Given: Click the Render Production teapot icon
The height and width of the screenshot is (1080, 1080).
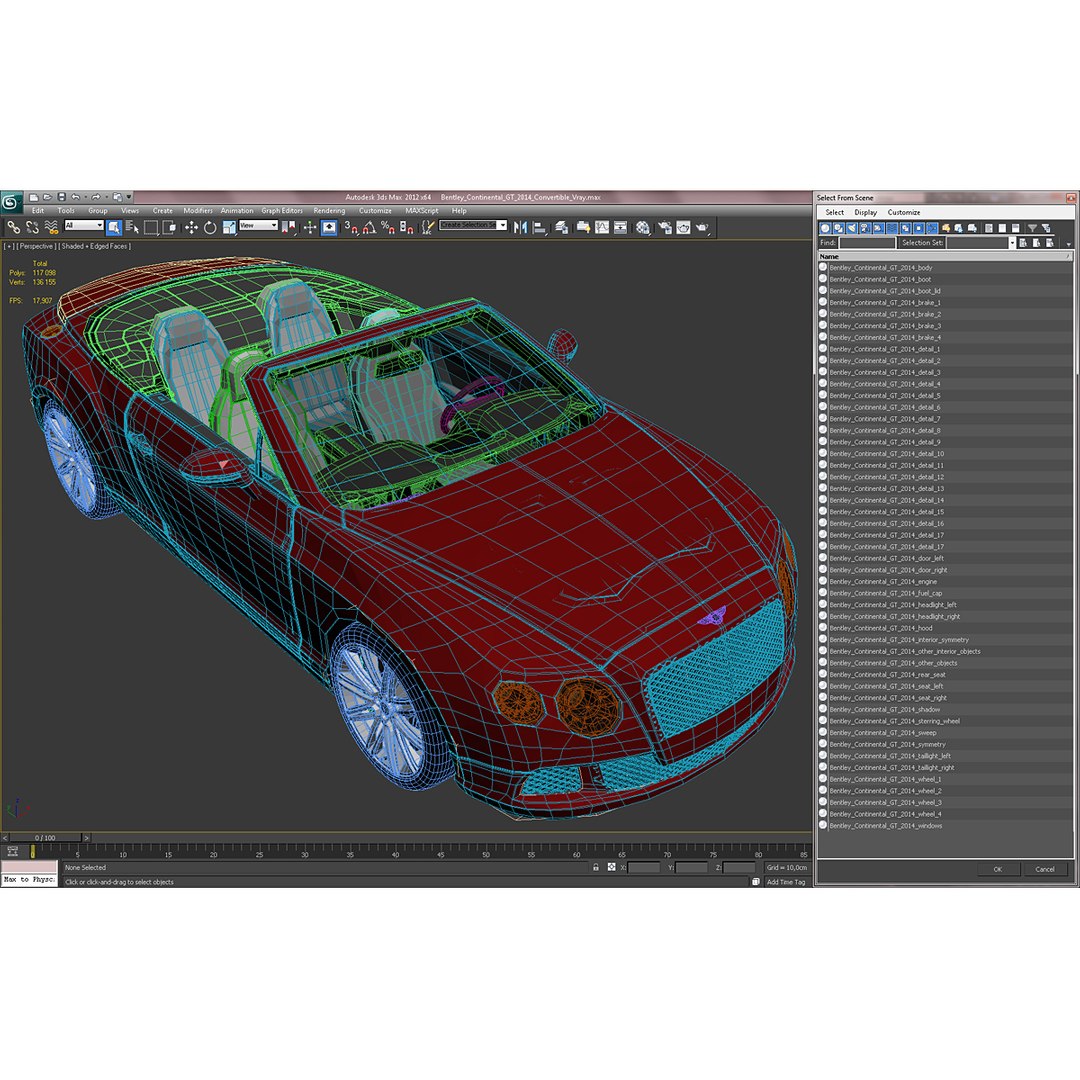Looking at the screenshot, I should point(703,227).
